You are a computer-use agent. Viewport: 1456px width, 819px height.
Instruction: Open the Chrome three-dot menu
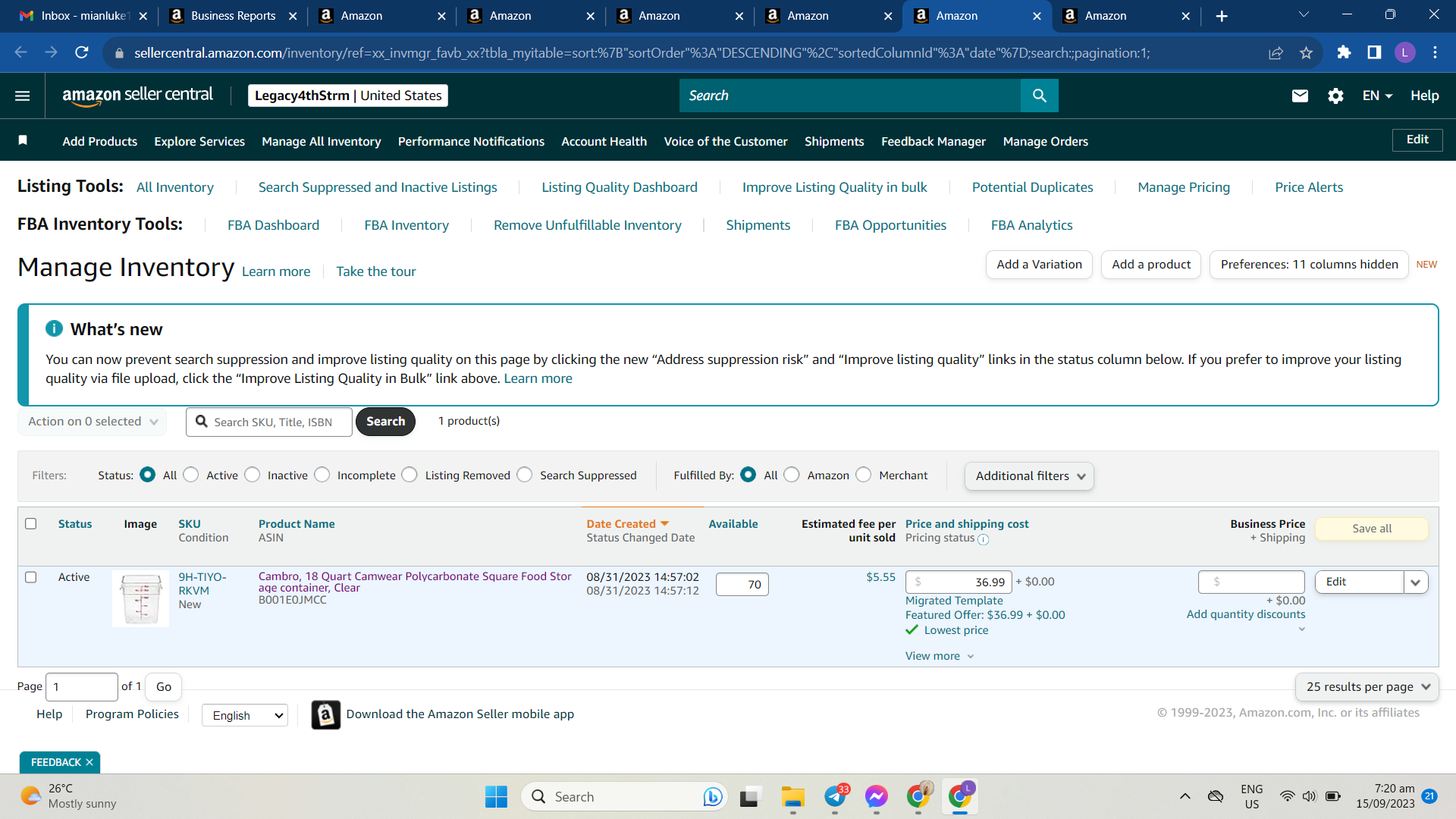coord(1435,52)
